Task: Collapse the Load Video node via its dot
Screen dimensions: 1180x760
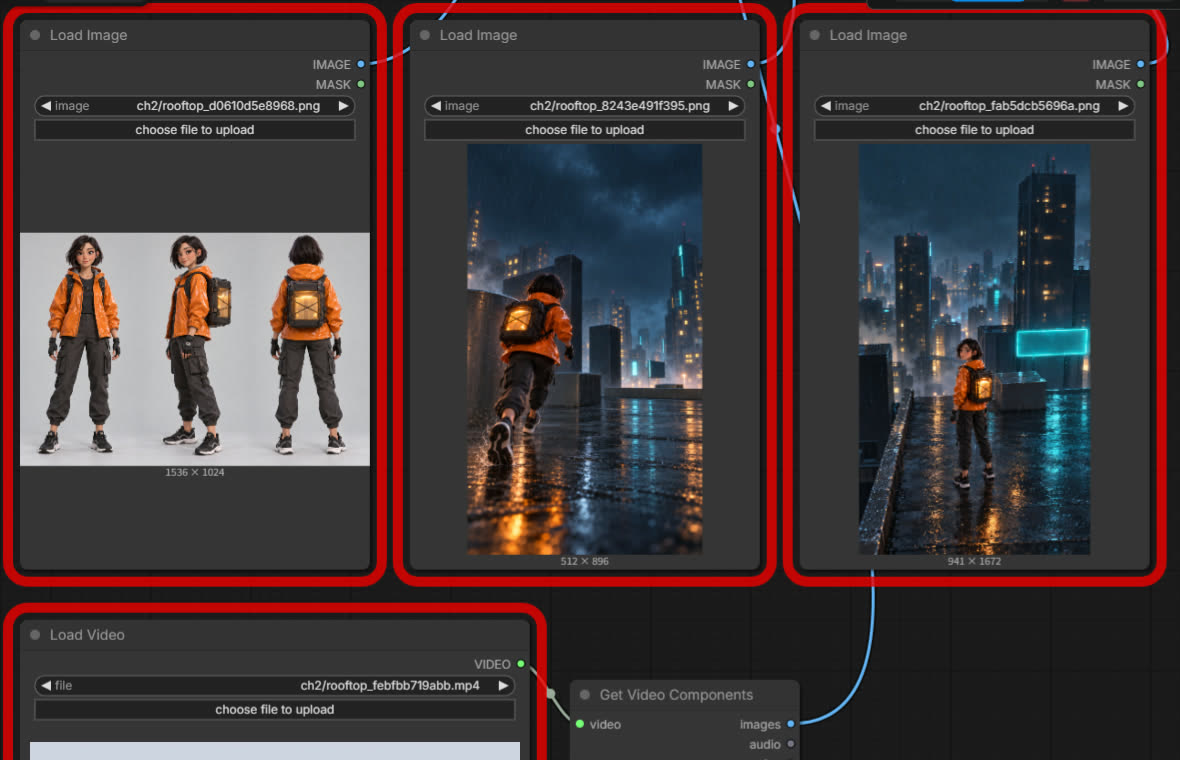Action: tap(35, 635)
